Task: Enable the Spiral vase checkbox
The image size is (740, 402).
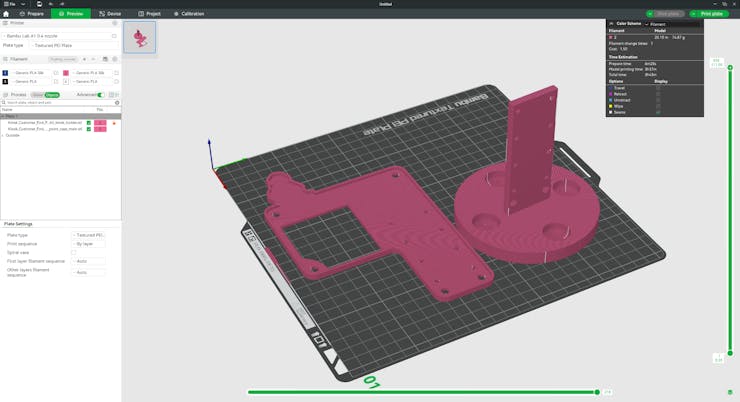Action: pyautogui.click(x=74, y=253)
